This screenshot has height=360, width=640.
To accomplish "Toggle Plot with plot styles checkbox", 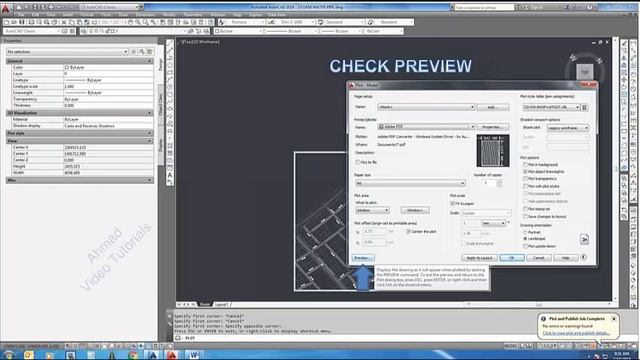I will tap(526, 186).
